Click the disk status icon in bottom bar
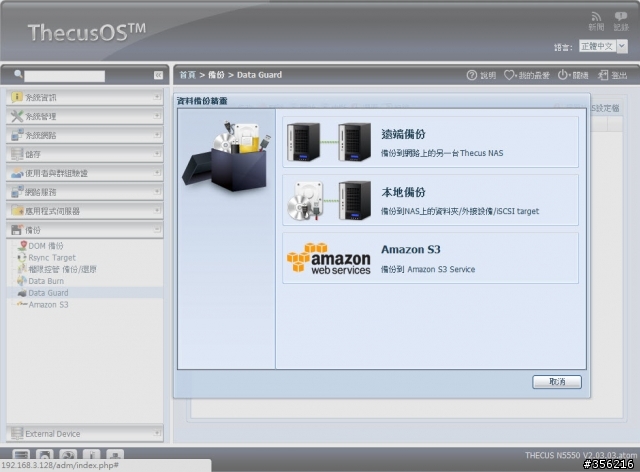640x472 pixels. coord(44,454)
